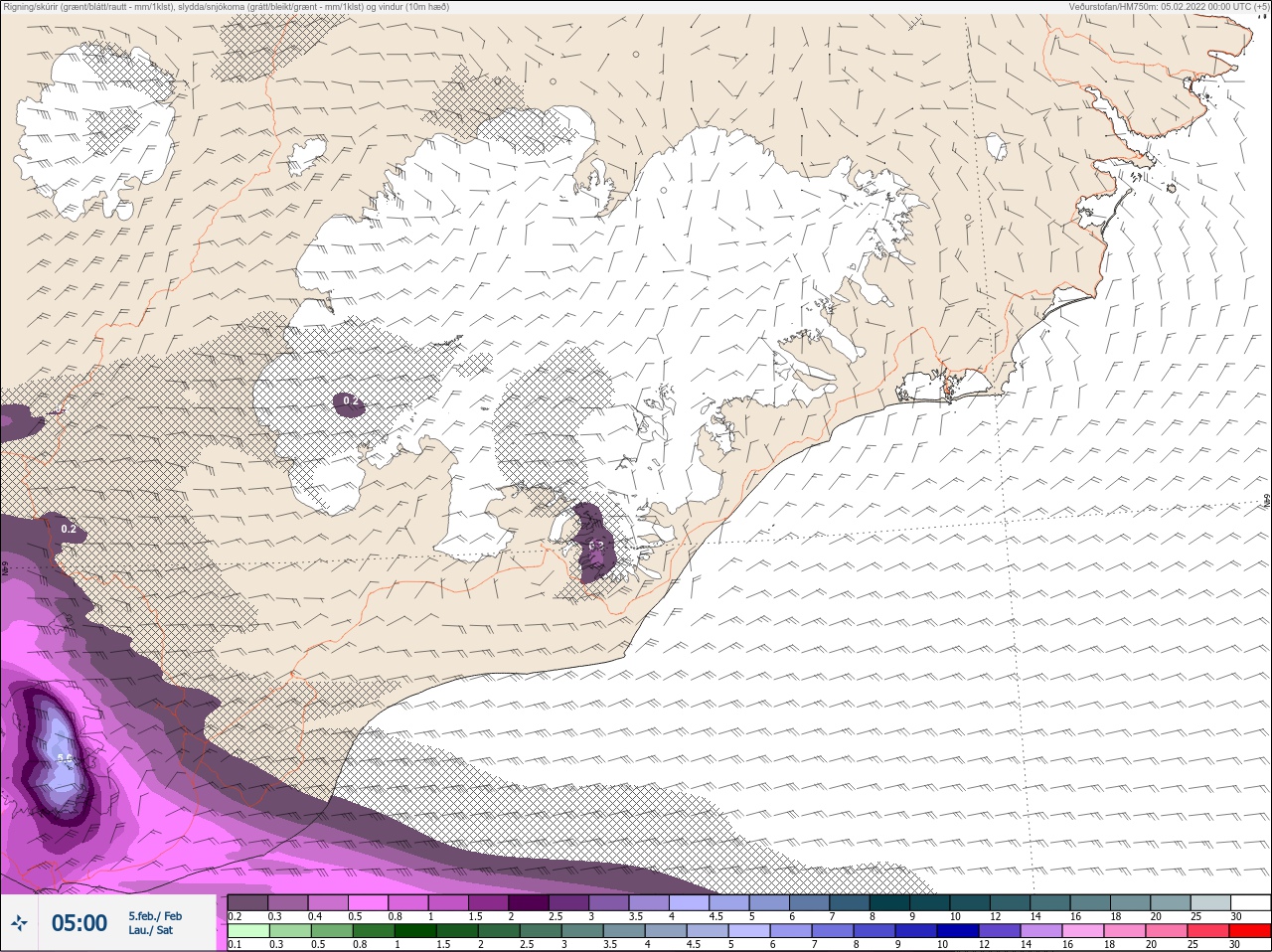Viewport: 1272px width, 952px height.
Task: Click the '0.1' label under the lower legend
Action: point(235,944)
